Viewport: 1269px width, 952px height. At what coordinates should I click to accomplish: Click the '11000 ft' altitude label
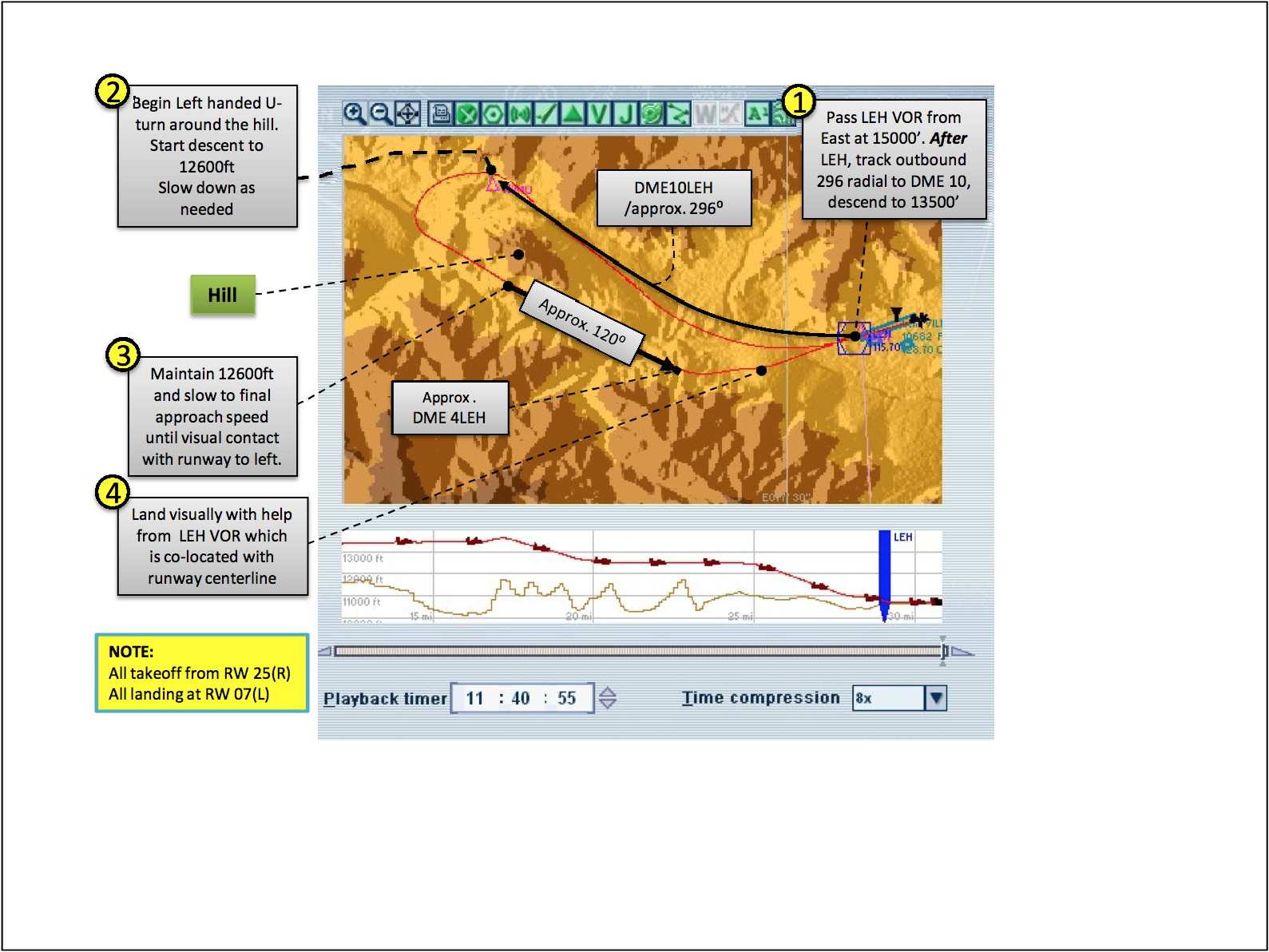[362, 601]
